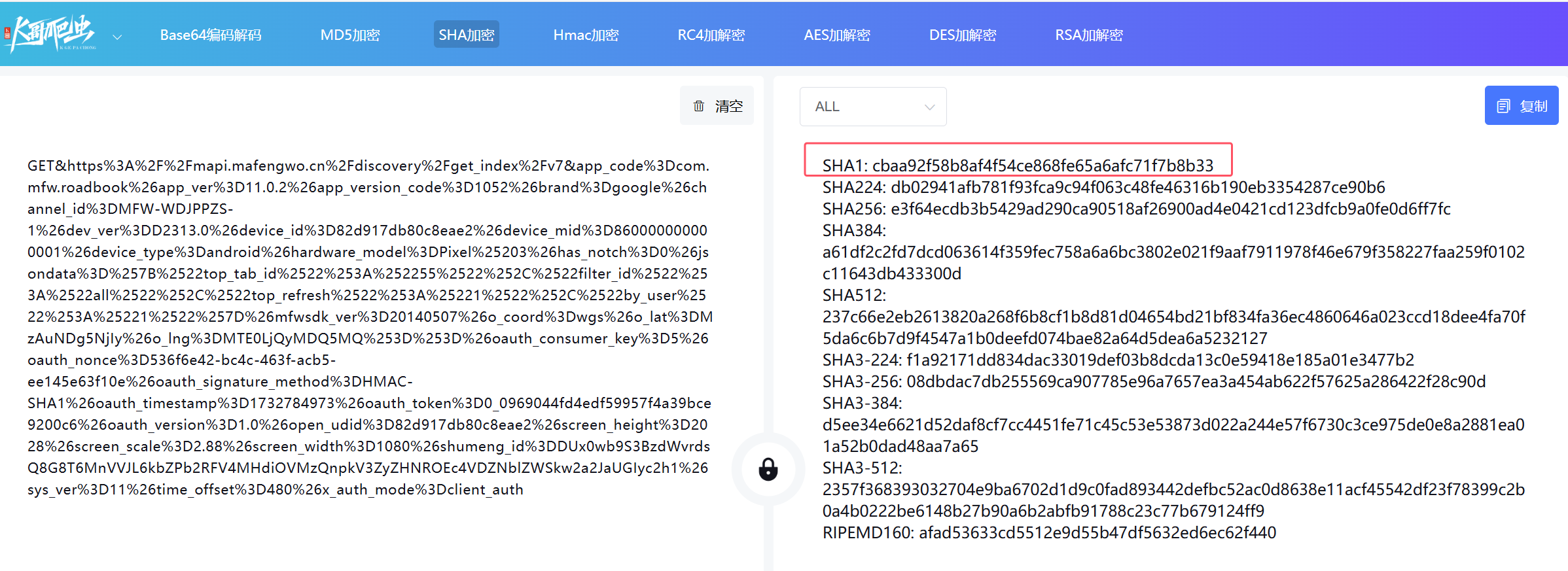Switch to the AES加解密 tab
The width and height of the screenshot is (1568, 571).
(837, 35)
